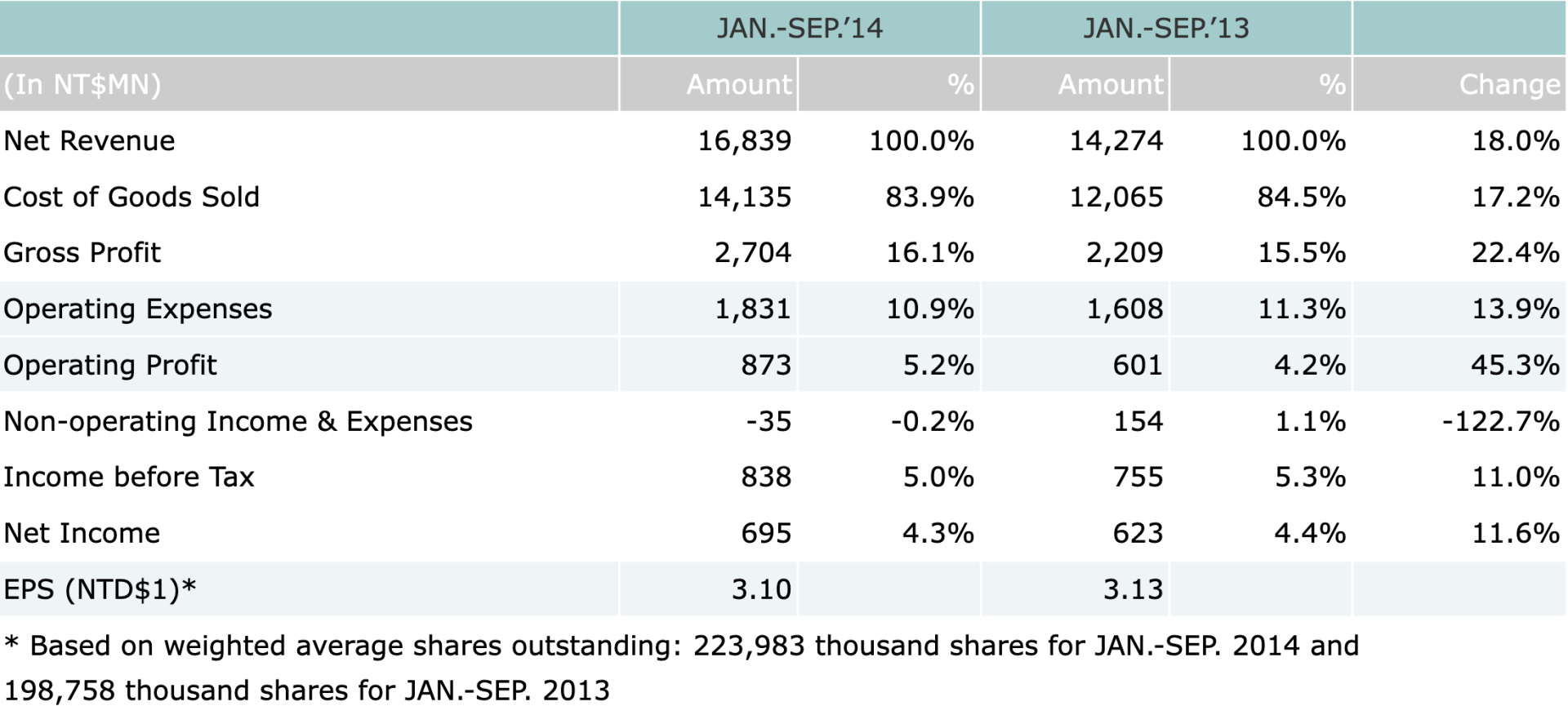
Task: Select the 3.13 EPS value
Action: click(1133, 589)
